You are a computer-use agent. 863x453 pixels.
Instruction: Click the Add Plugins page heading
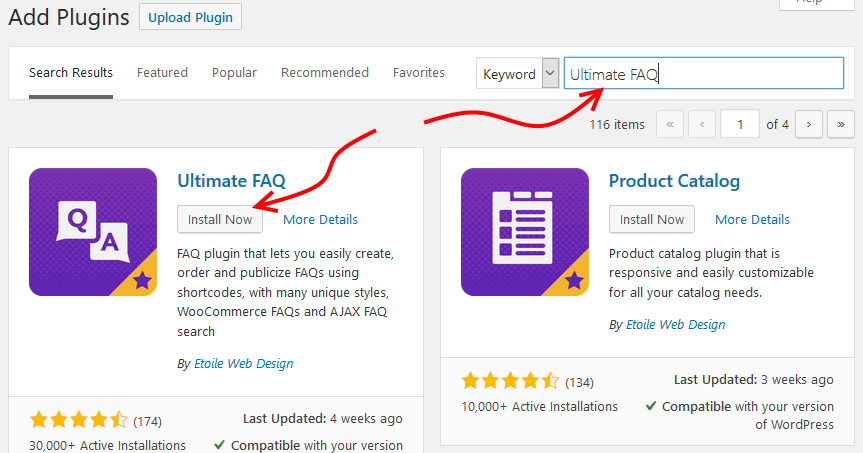[x=69, y=17]
